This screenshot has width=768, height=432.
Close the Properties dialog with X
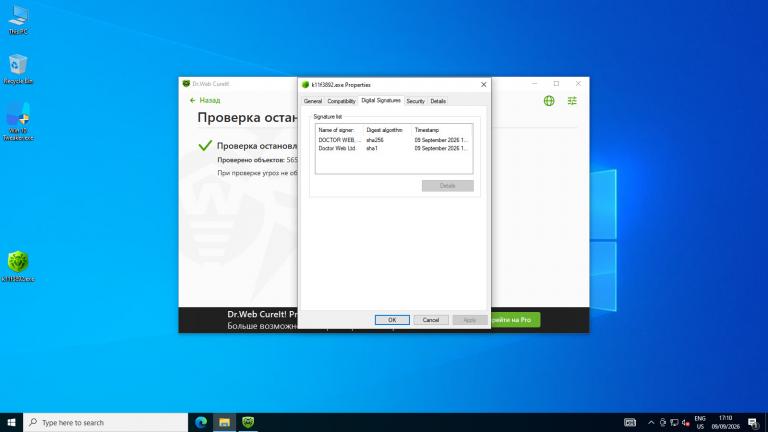[x=483, y=85]
